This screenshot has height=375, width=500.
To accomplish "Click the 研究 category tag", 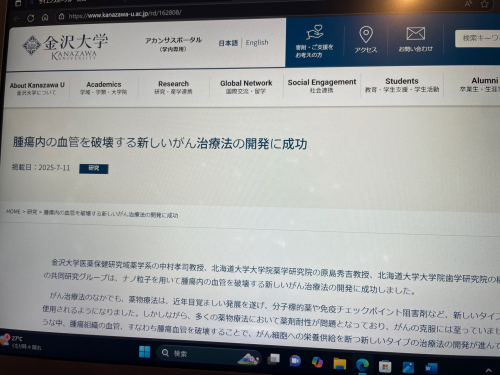I will pyautogui.click(x=94, y=168).
